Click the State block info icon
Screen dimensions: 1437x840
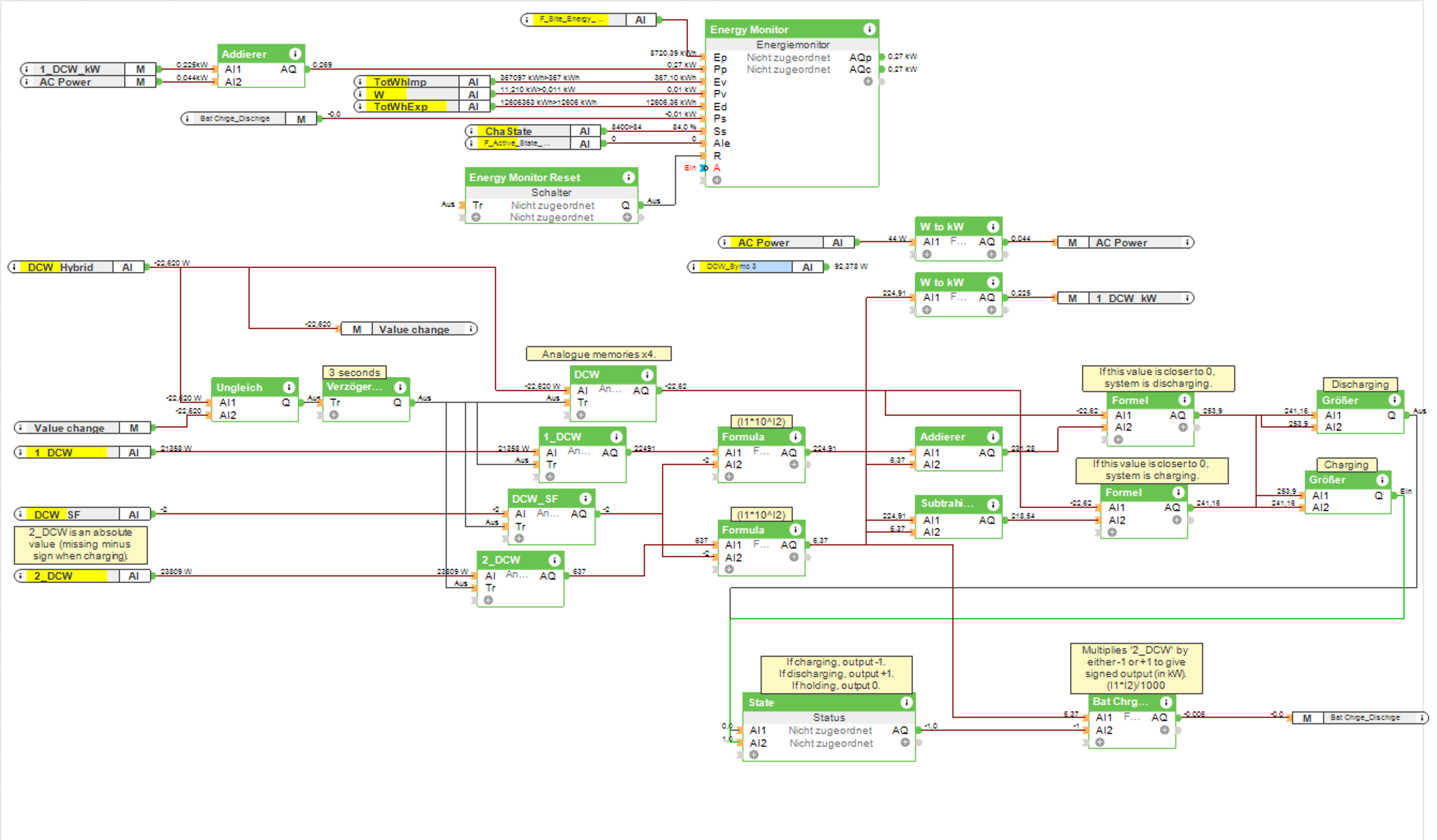click(906, 702)
